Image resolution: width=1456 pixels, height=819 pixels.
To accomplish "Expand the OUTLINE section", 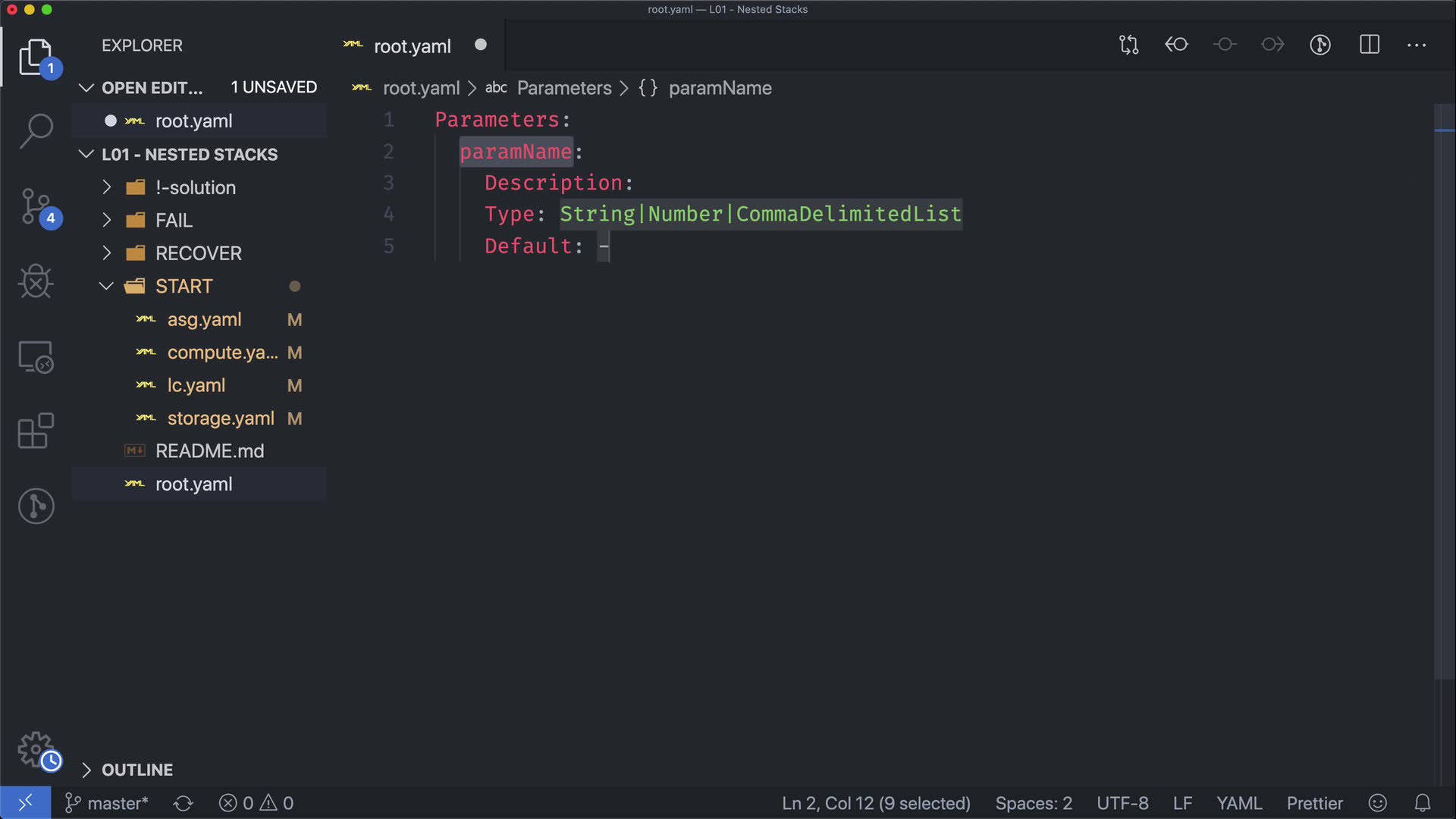I will 136,770.
